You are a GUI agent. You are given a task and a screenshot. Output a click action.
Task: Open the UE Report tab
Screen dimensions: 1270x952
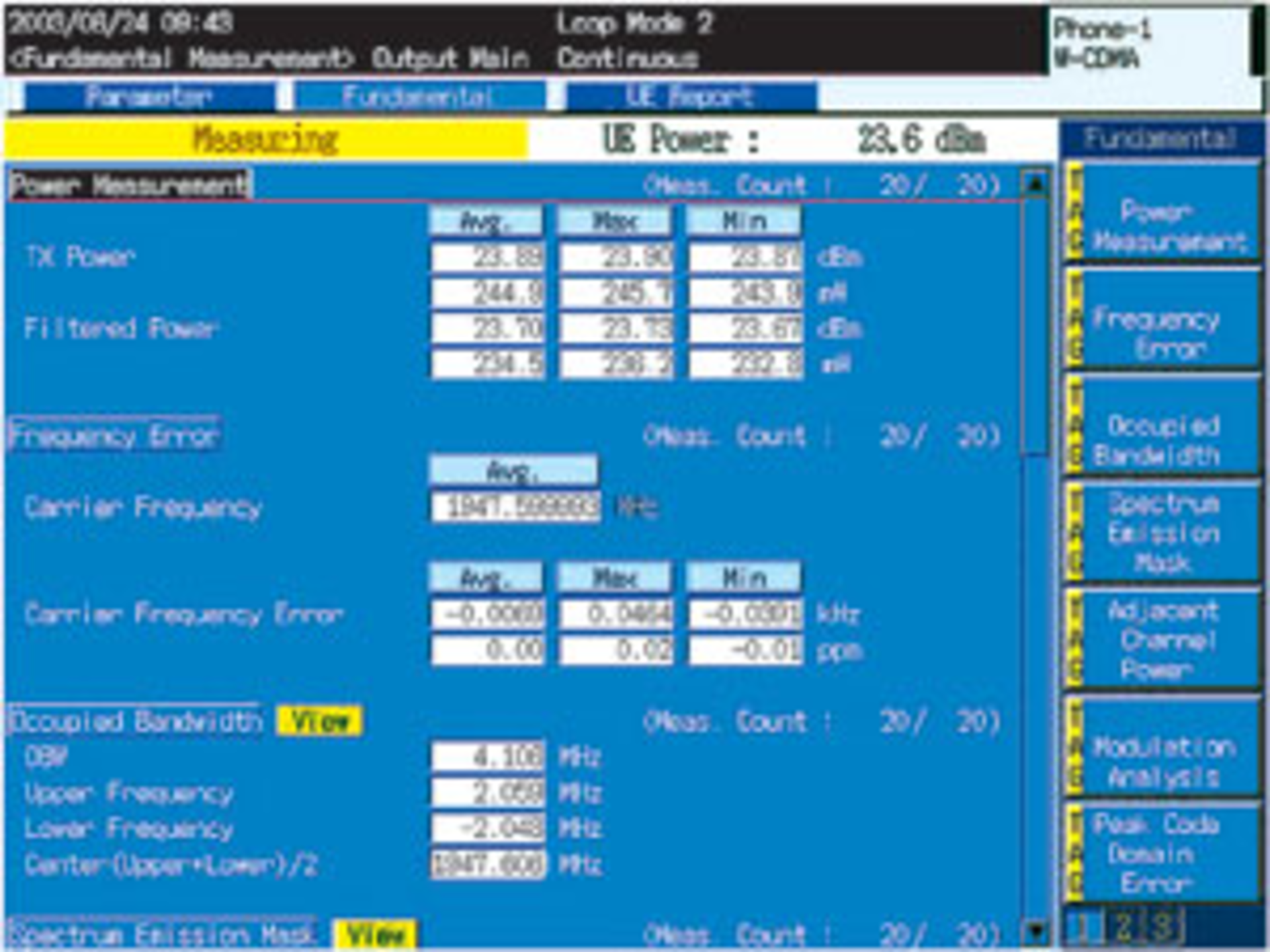pyautogui.click(x=690, y=97)
